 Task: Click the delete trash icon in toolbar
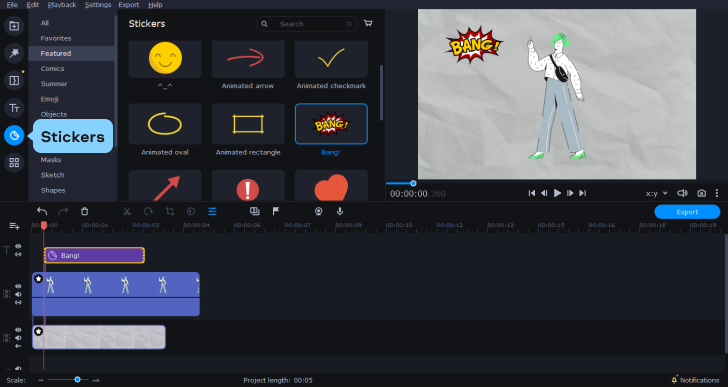(x=84, y=212)
